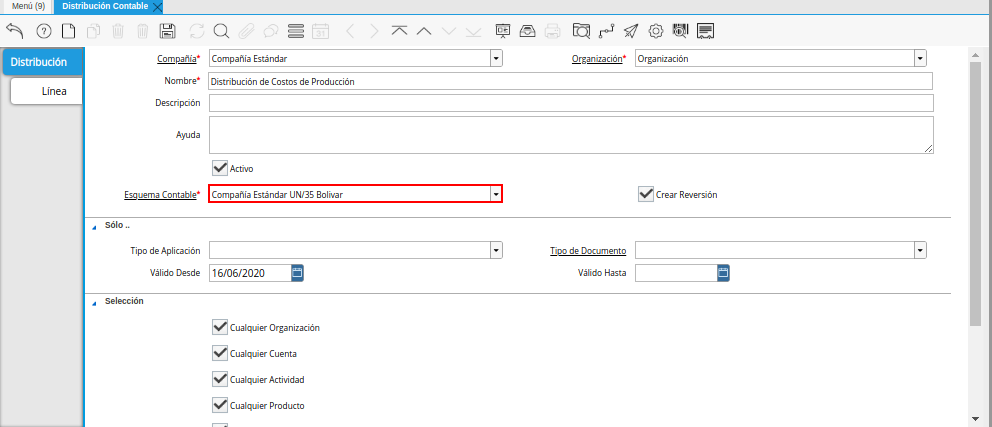The height and width of the screenshot is (427, 992).
Task: Open the Compañía dropdown arrow
Action: tap(497, 59)
